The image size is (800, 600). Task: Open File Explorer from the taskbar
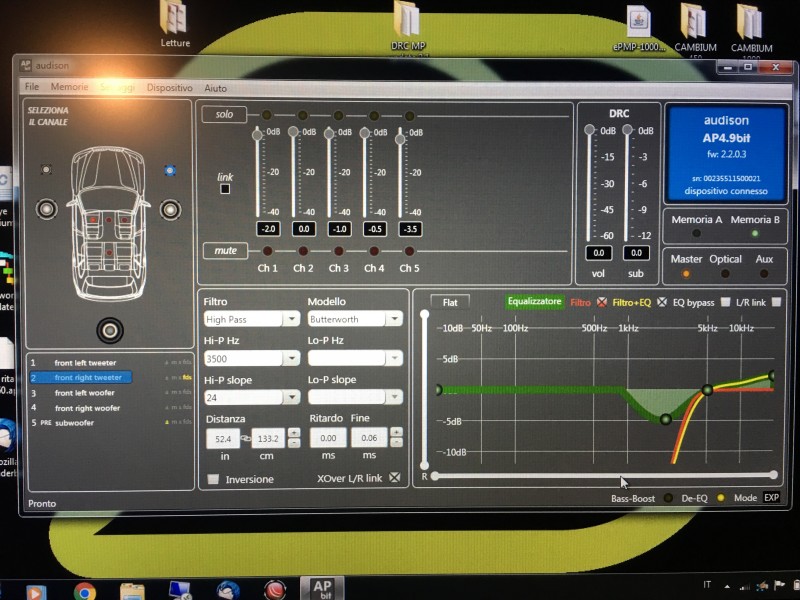click(132, 592)
